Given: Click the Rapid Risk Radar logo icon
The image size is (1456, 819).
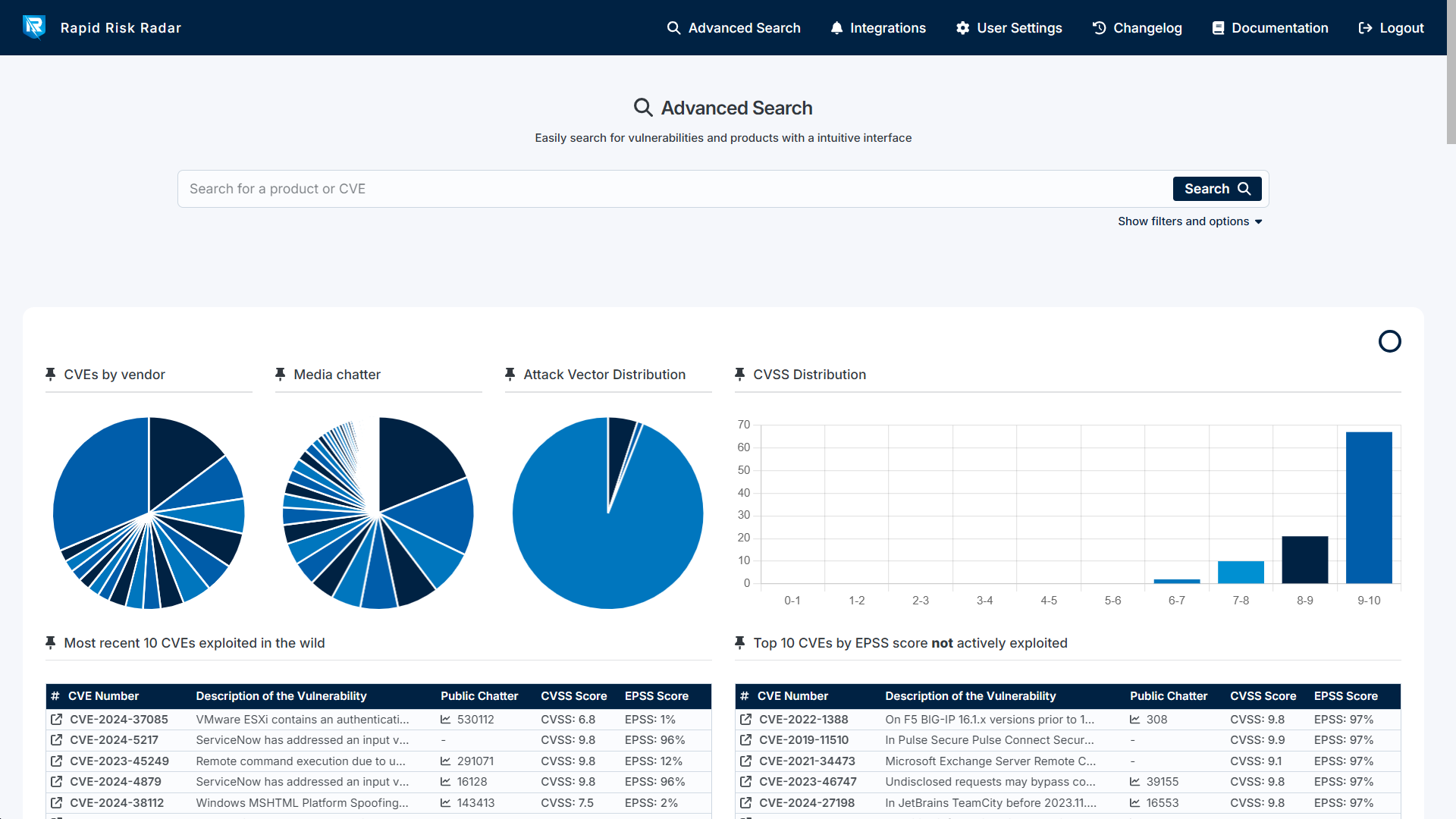Looking at the screenshot, I should tap(34, 27).
